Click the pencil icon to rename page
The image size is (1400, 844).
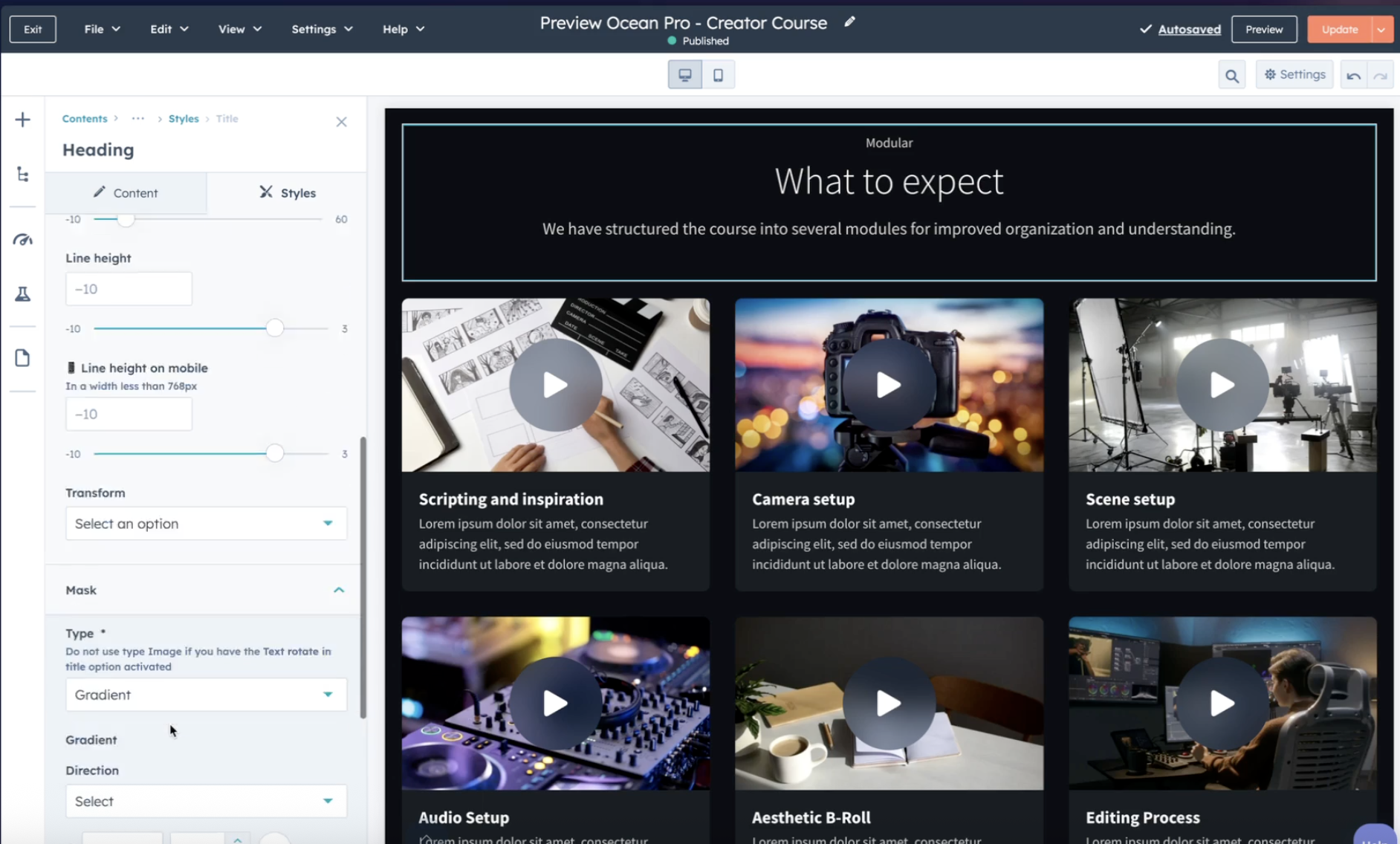(x=849, y=22)
